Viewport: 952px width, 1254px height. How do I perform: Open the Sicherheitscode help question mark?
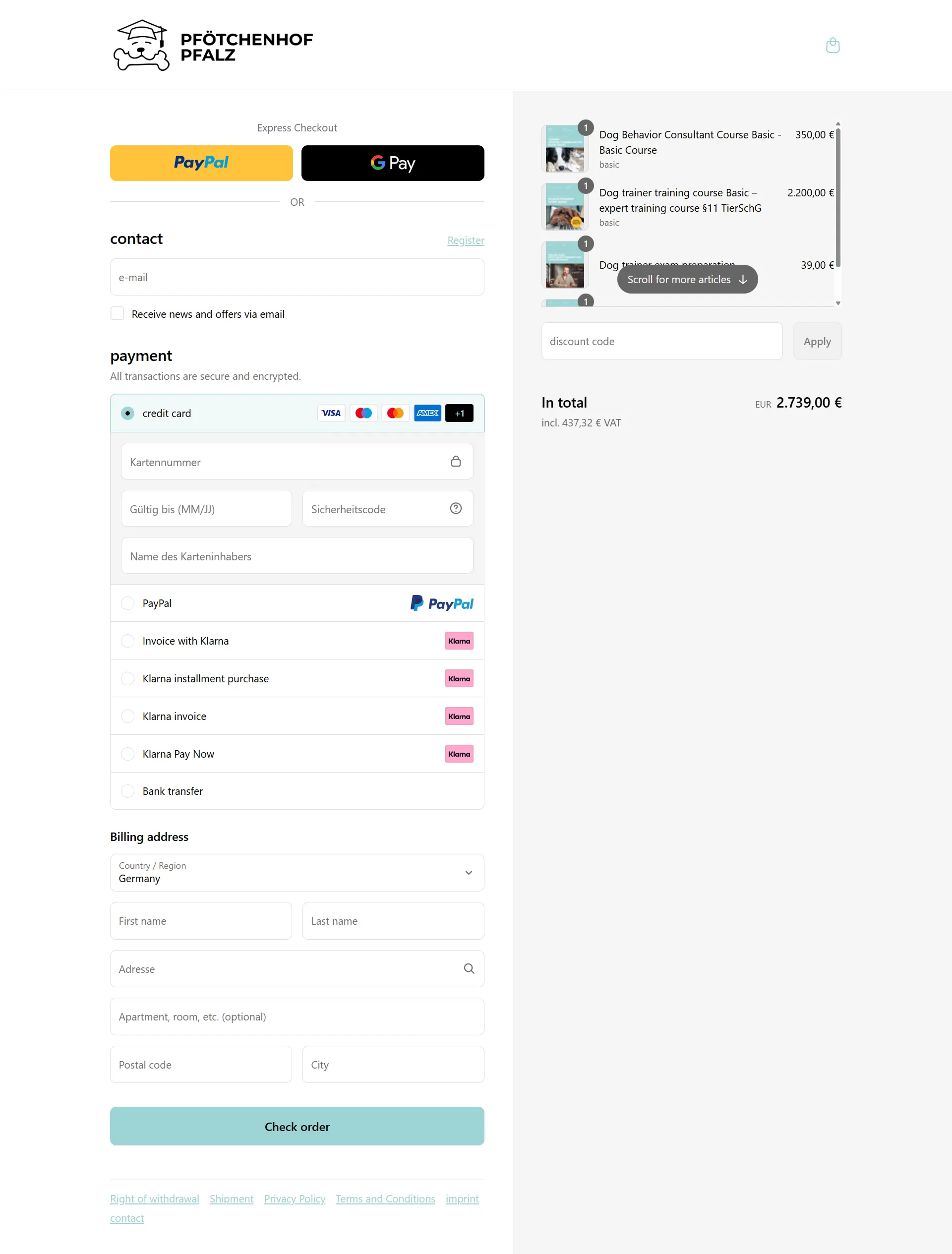coord(455,509)
